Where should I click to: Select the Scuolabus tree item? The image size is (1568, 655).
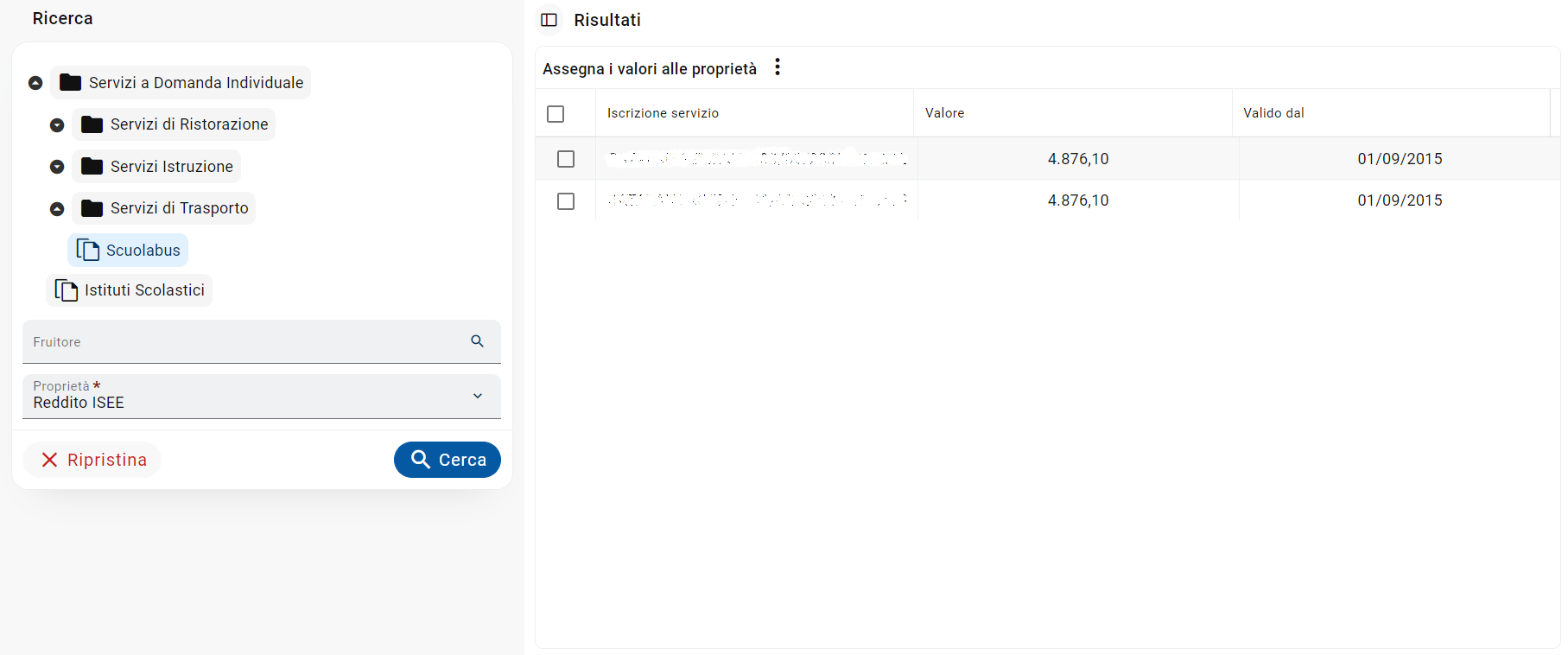click(x=143, y=251)
